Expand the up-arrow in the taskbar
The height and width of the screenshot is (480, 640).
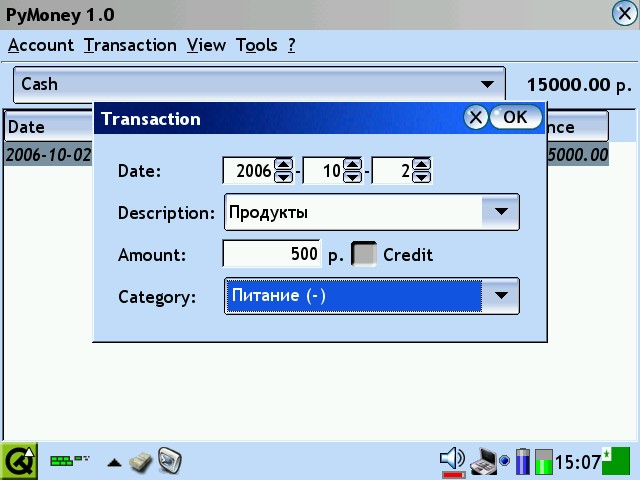114,462
